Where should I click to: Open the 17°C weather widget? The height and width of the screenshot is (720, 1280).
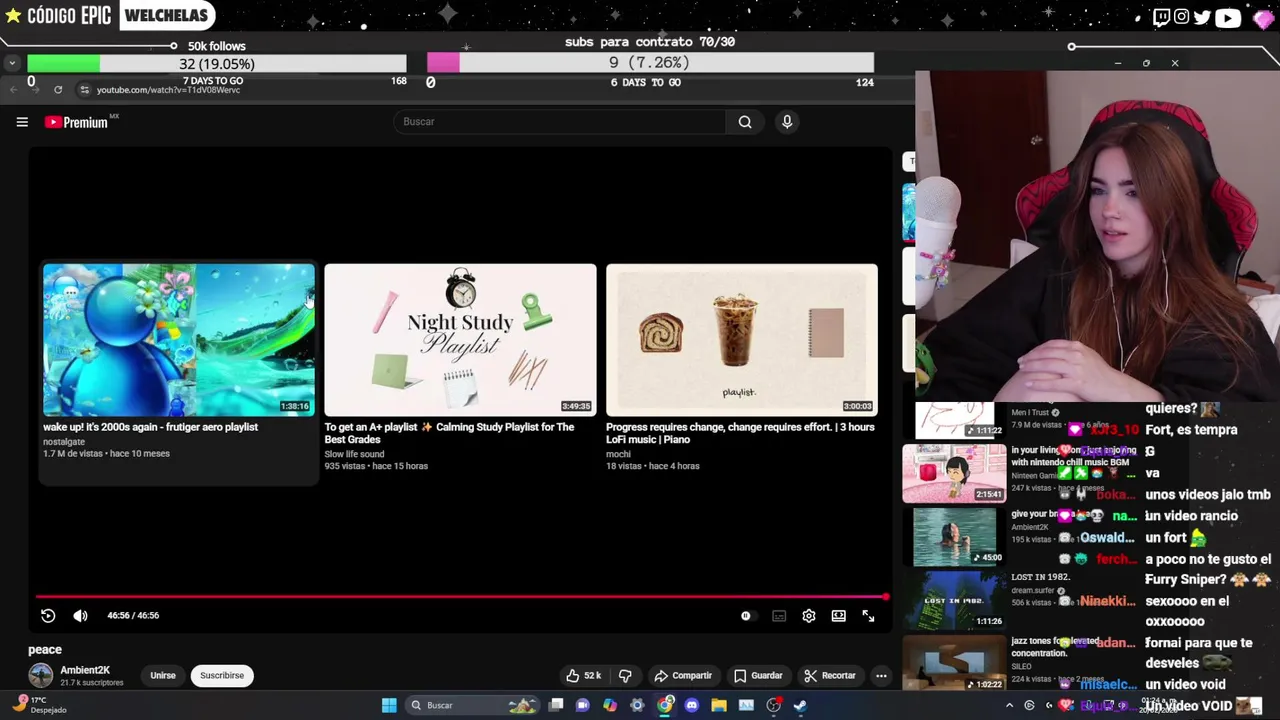(40, 705)
